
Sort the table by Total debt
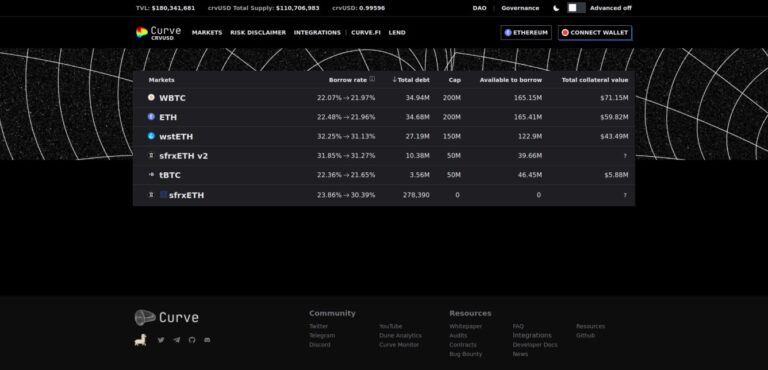click(x=411, y=80)
